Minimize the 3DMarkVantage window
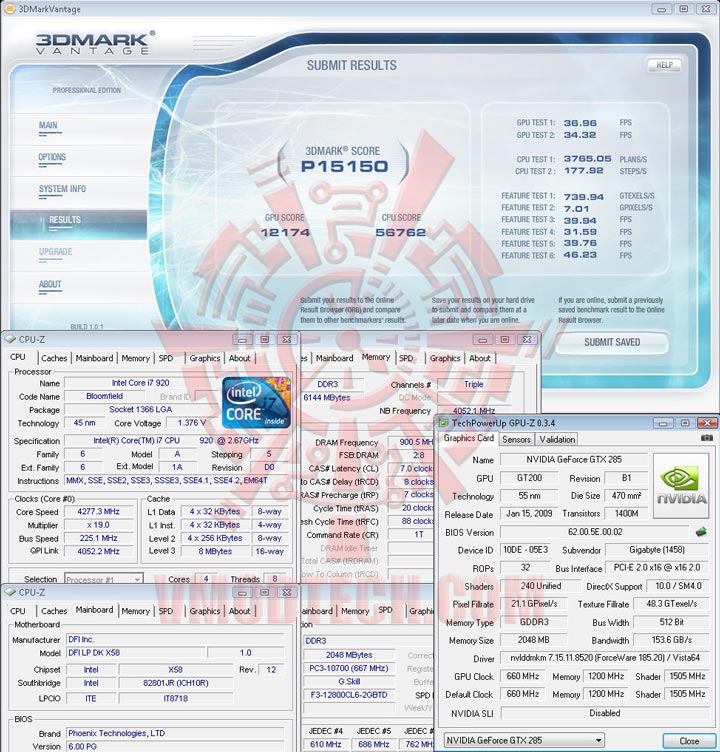The image size is (720, 752). [661, 9]
